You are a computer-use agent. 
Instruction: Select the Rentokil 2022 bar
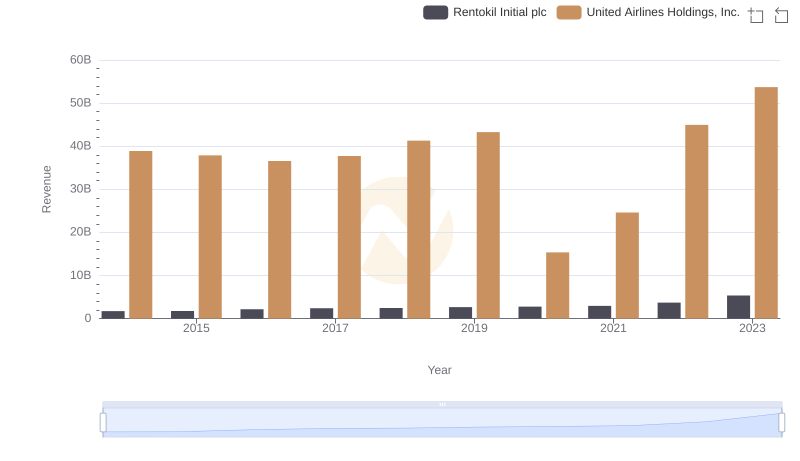[x=669, y=310]
